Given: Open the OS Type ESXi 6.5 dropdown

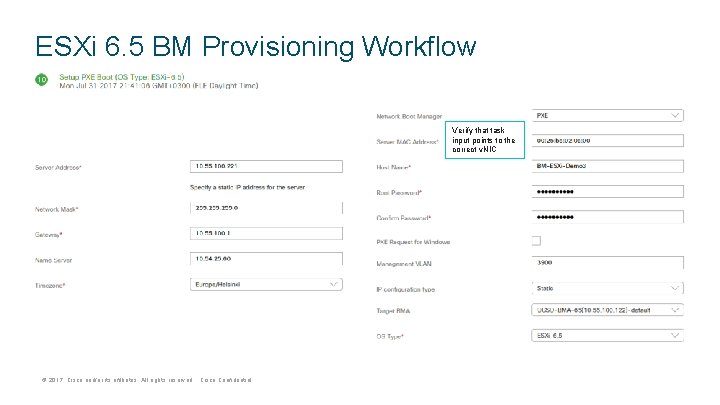Looking at the screenshot, I should pyautogui.click(x=608, y=335).
